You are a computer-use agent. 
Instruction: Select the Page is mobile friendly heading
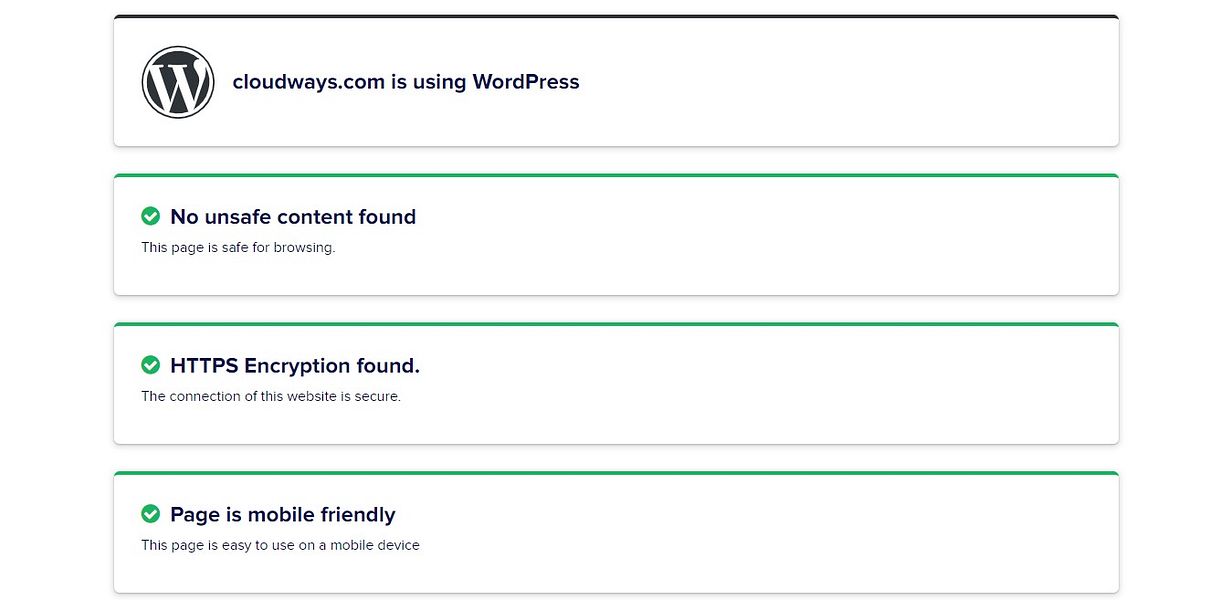tap(284, 514)
